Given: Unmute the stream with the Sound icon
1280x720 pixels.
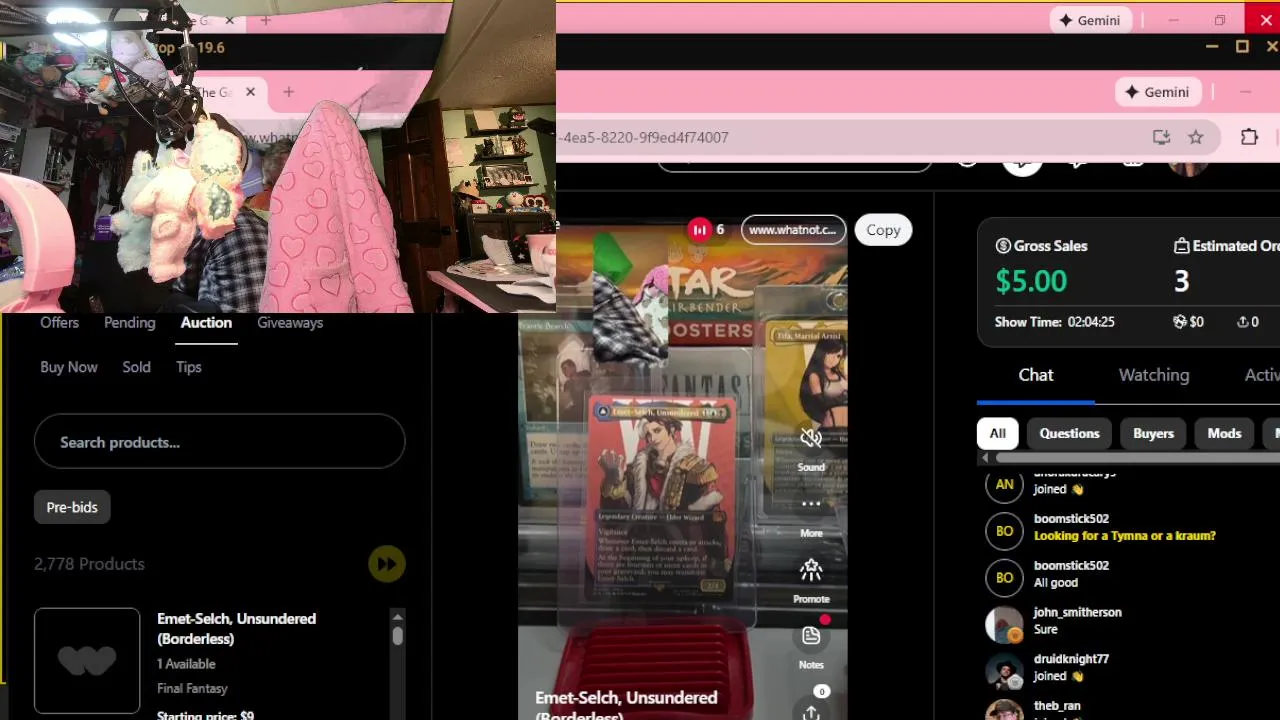Looking at the screenshot, I should point(811,438).
